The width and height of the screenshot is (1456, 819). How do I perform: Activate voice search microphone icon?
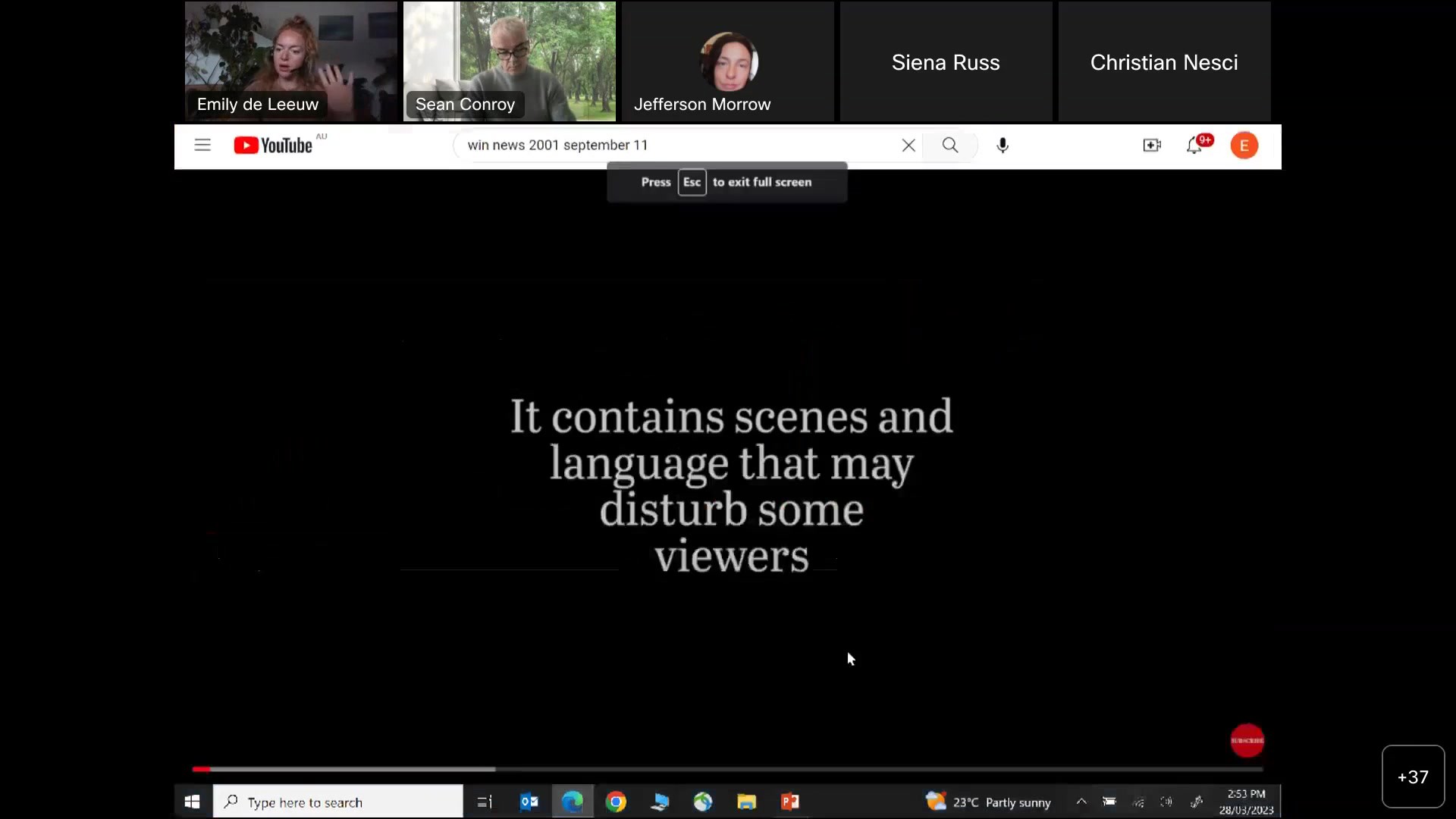point(1003,145)
